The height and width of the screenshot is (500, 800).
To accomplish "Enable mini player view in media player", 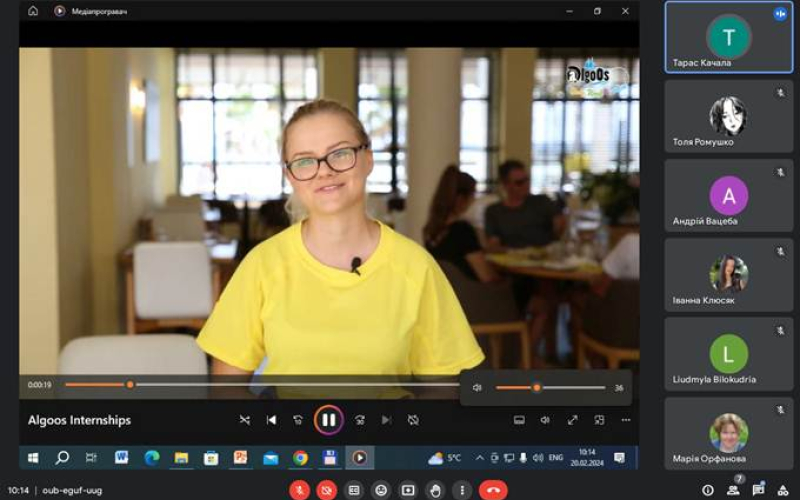I will point(599,420).
